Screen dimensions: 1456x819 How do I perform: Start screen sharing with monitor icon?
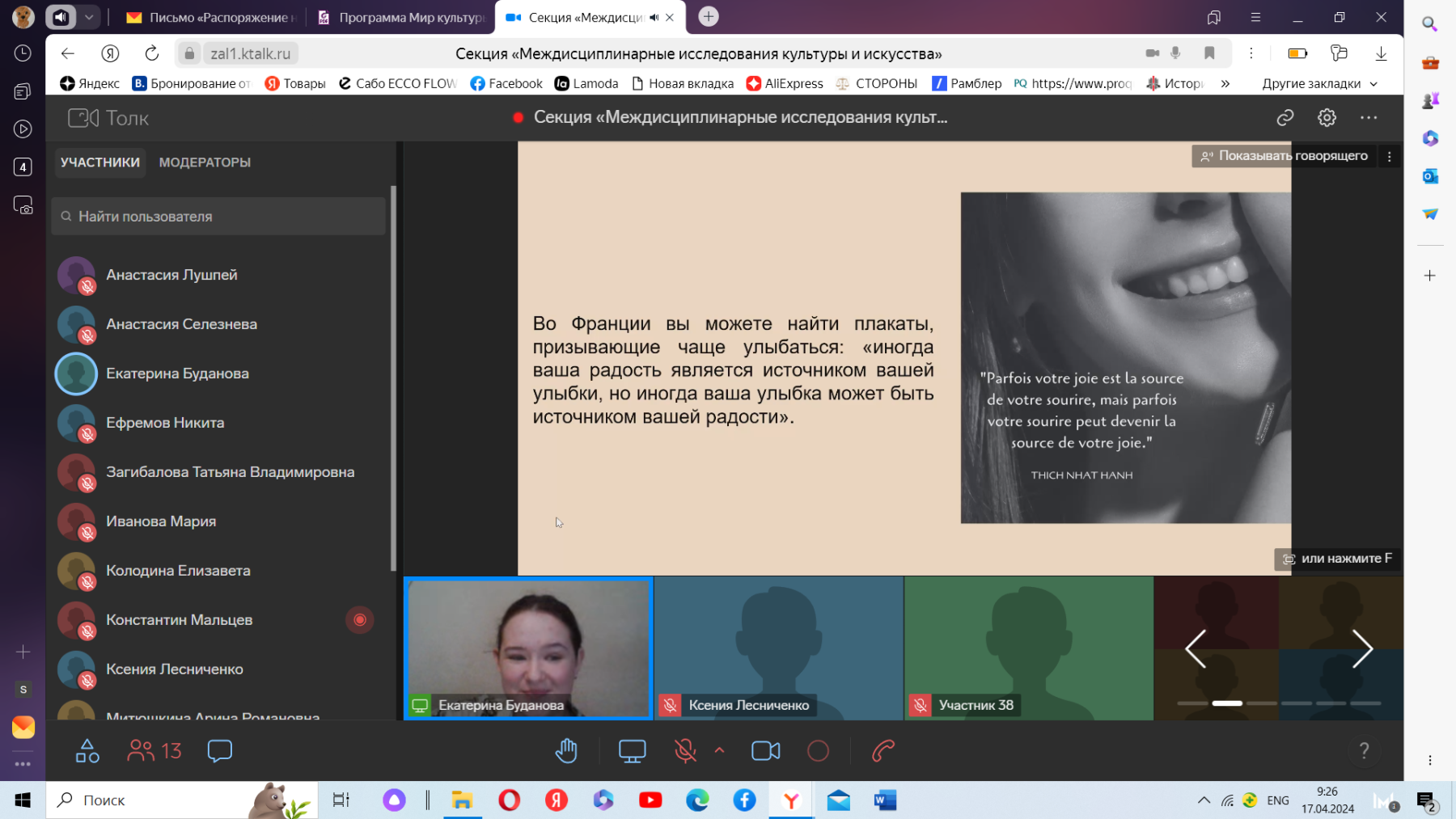(632, 751)
